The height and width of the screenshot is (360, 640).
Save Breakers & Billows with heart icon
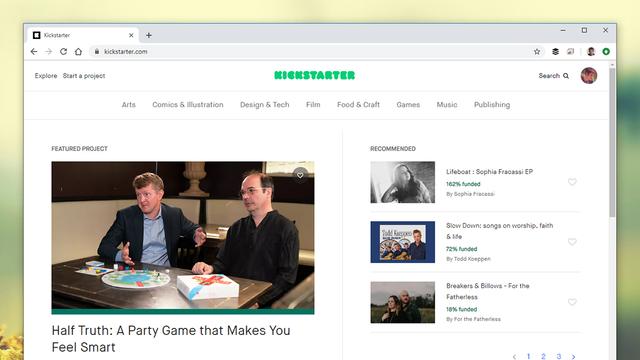[572, 302]
